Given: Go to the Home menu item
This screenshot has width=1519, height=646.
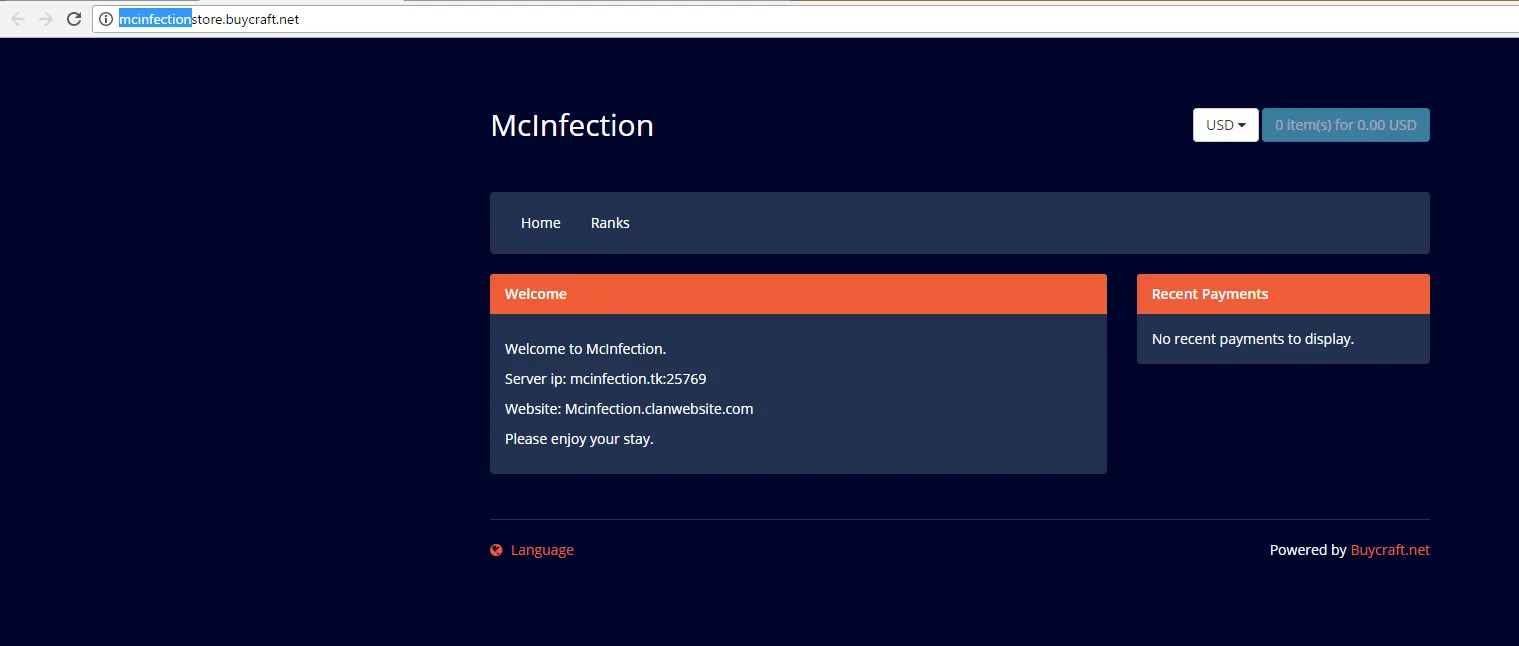Looking at the screenshot, I should tap(540, 223).
